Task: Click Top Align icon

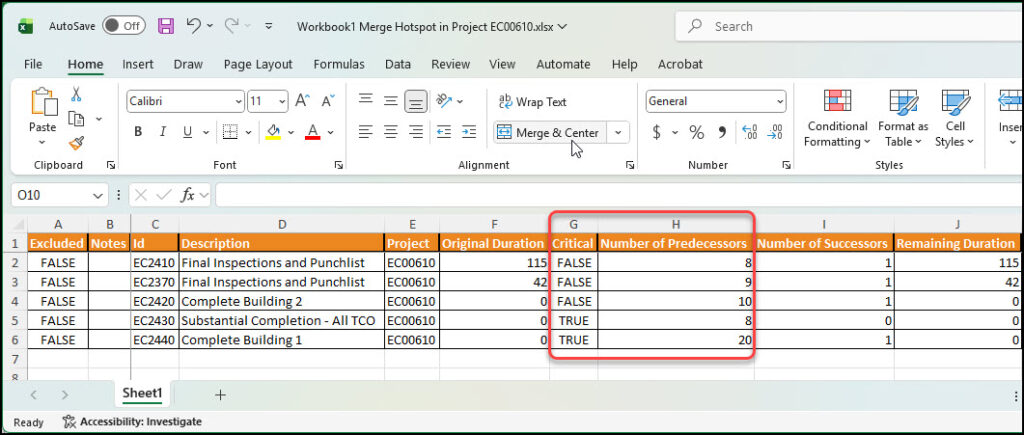Action: click(x=366, y=100)
